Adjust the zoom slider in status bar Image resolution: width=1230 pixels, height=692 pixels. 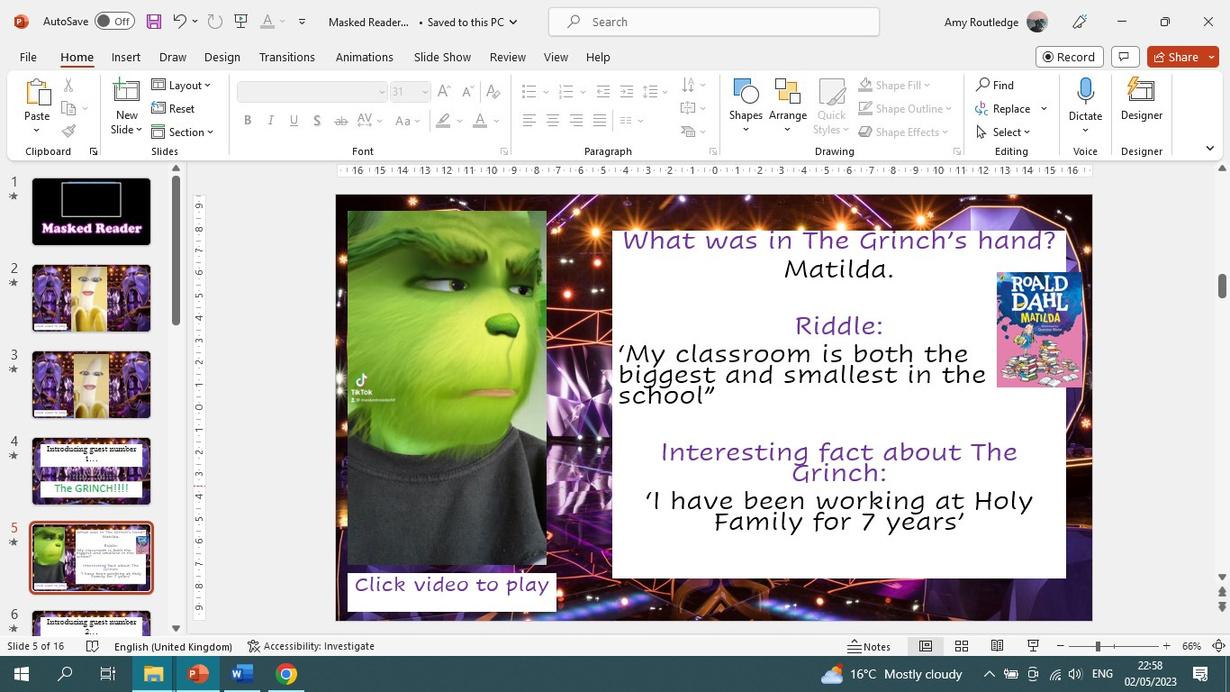click(1098, 646)
